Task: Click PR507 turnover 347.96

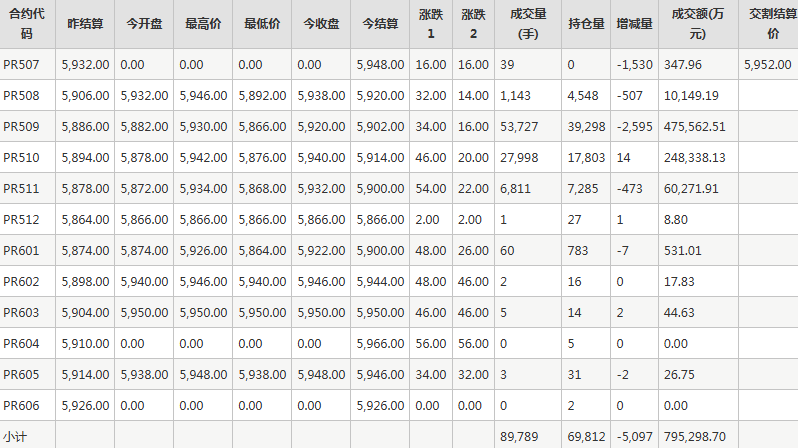Action: pyautogui.click(x=682, y=65)
